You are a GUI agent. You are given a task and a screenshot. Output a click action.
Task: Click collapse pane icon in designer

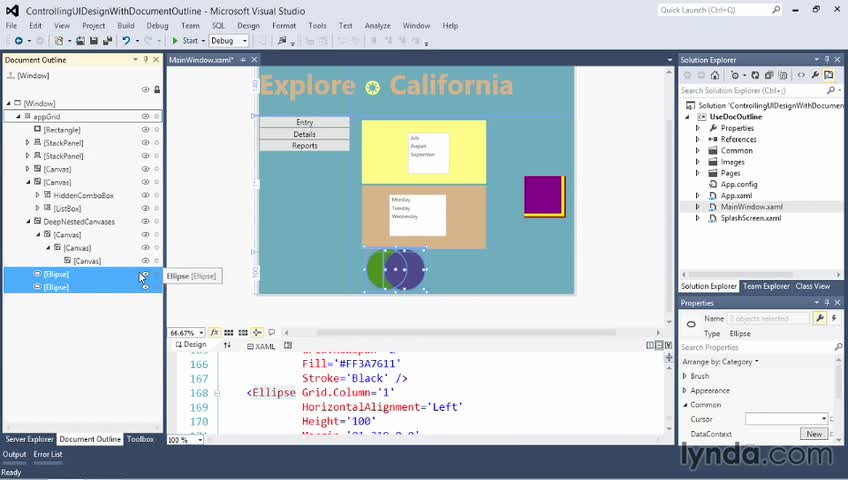click(668, 345)
